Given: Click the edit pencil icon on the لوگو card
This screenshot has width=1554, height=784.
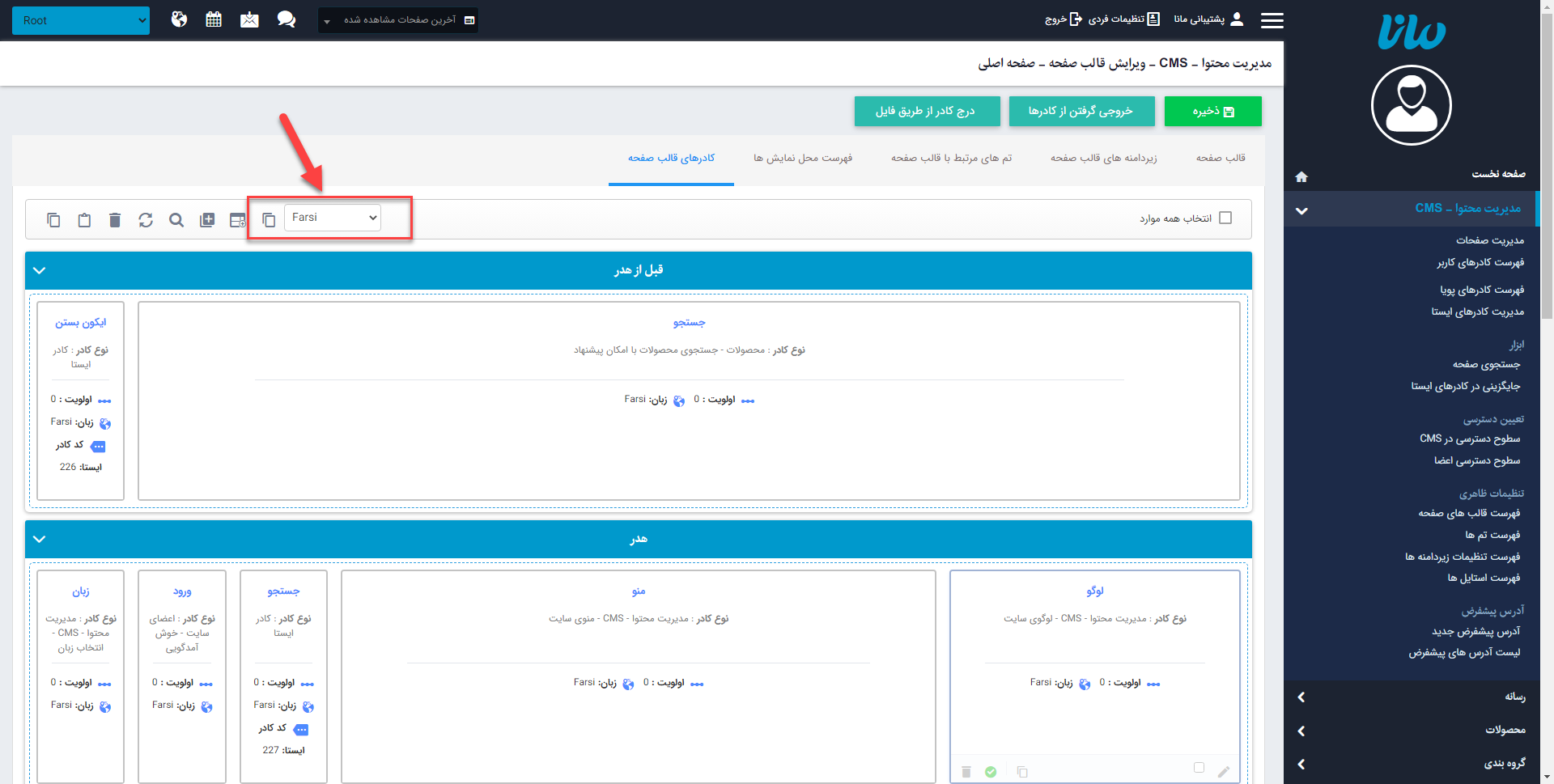Looking at the screenshot, I should [1225, 771].
